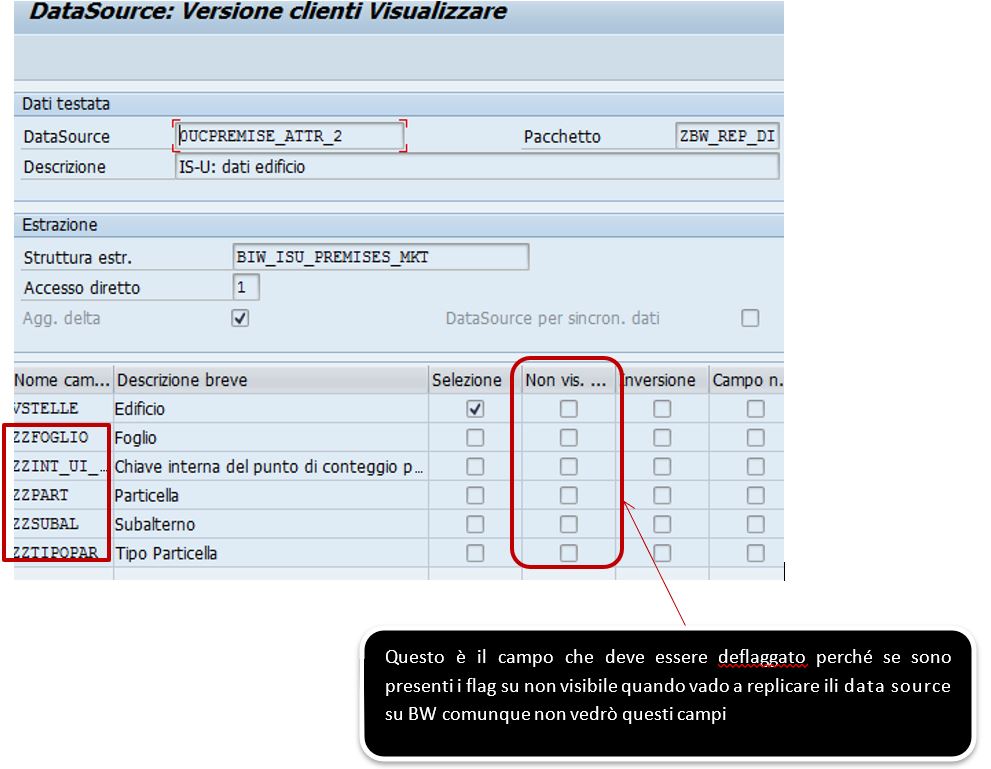Select the ZZSUBAL field name cell
The image size is (991, 769).
tap(63, 524)
